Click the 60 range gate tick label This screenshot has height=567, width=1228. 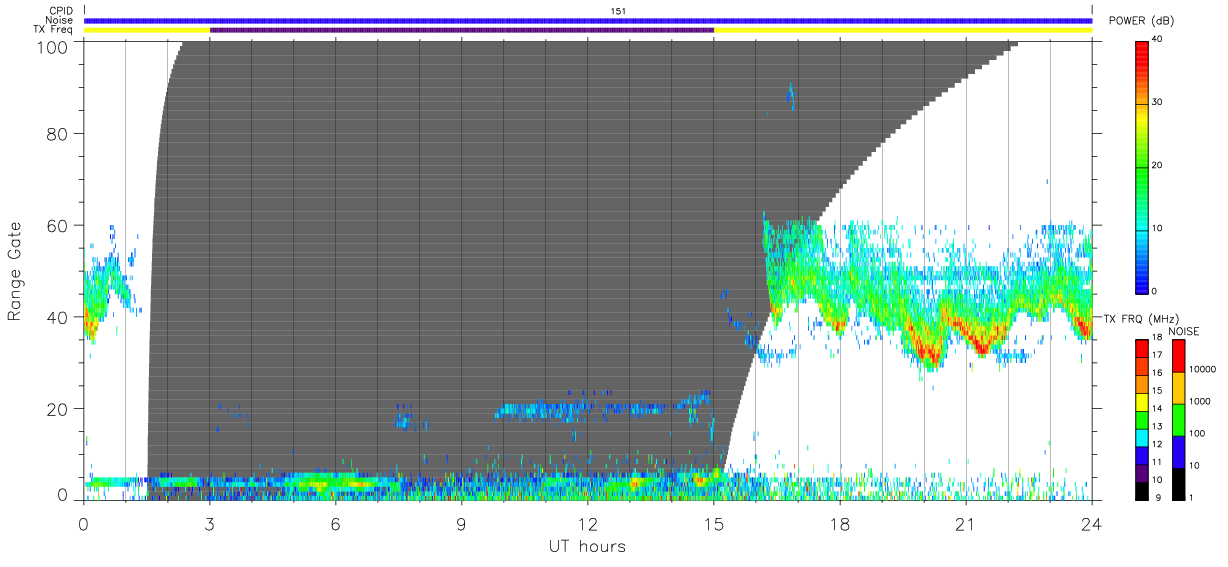58,226
